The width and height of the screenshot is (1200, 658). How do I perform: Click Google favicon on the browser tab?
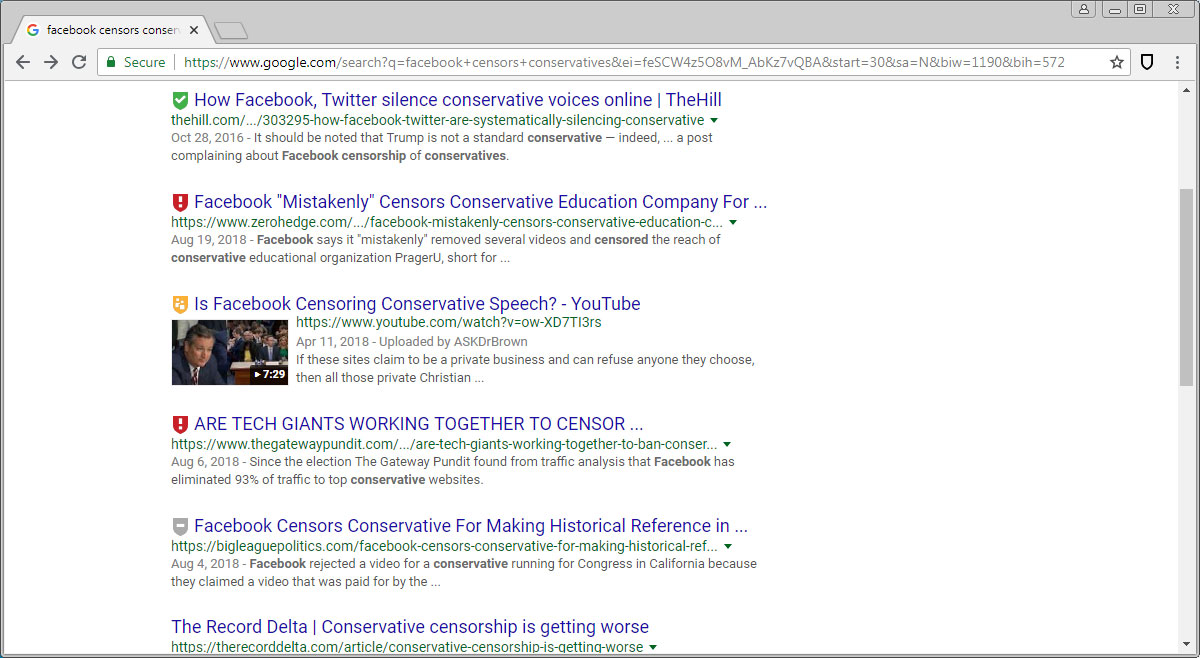(33, 30)
